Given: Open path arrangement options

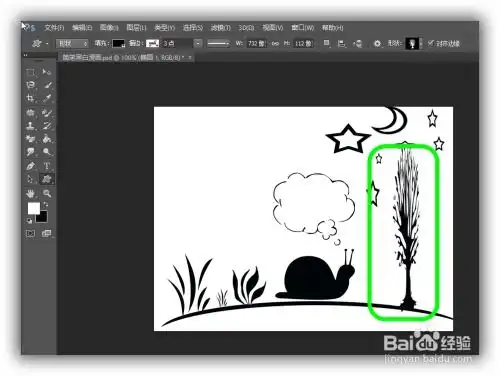Looking at the screenshot, I should pos(358,43).
